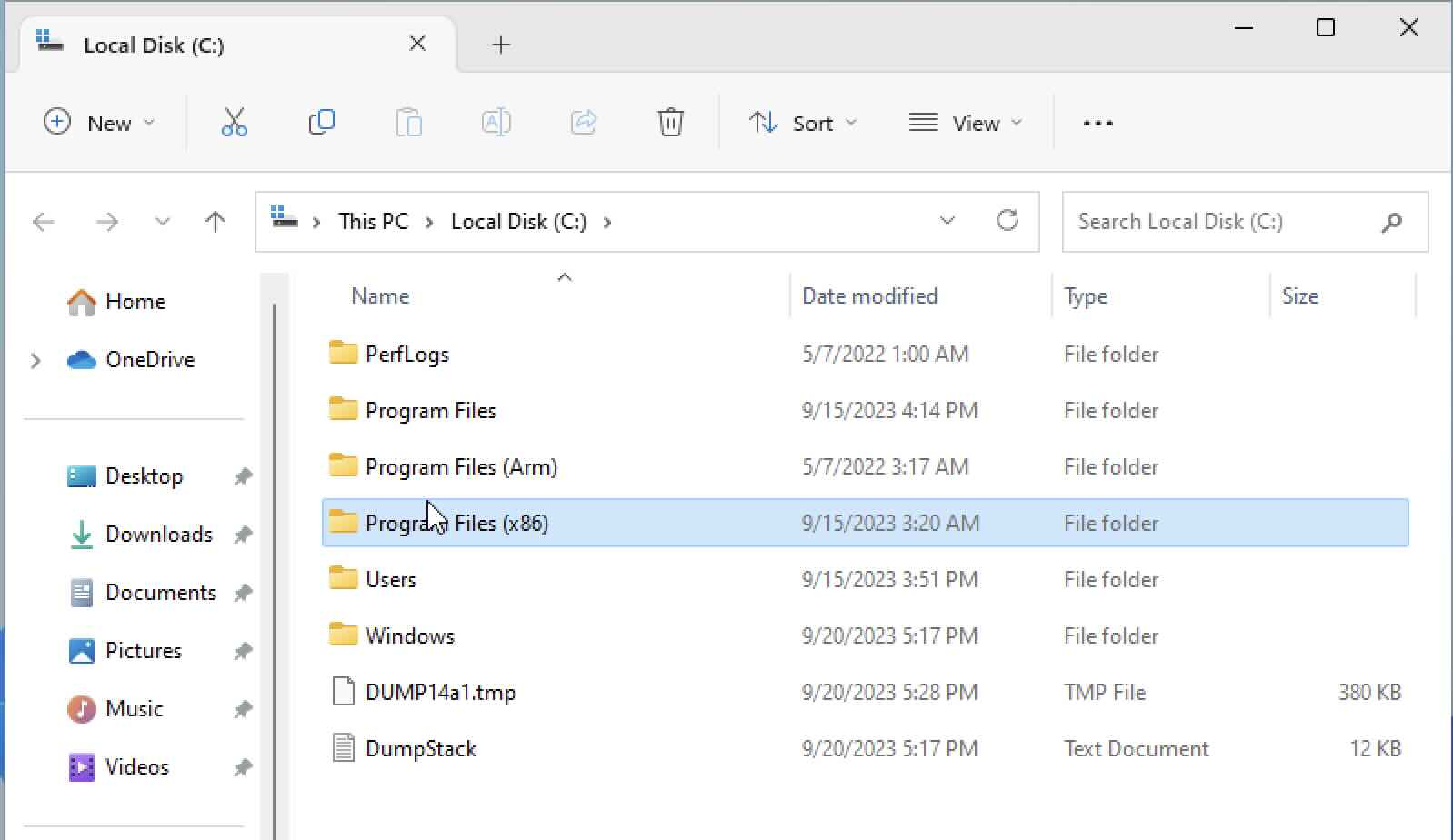The height and width of the screenshot is (840, 1453).
Task: Select the Program Files folder name
Action: point(431,410)
